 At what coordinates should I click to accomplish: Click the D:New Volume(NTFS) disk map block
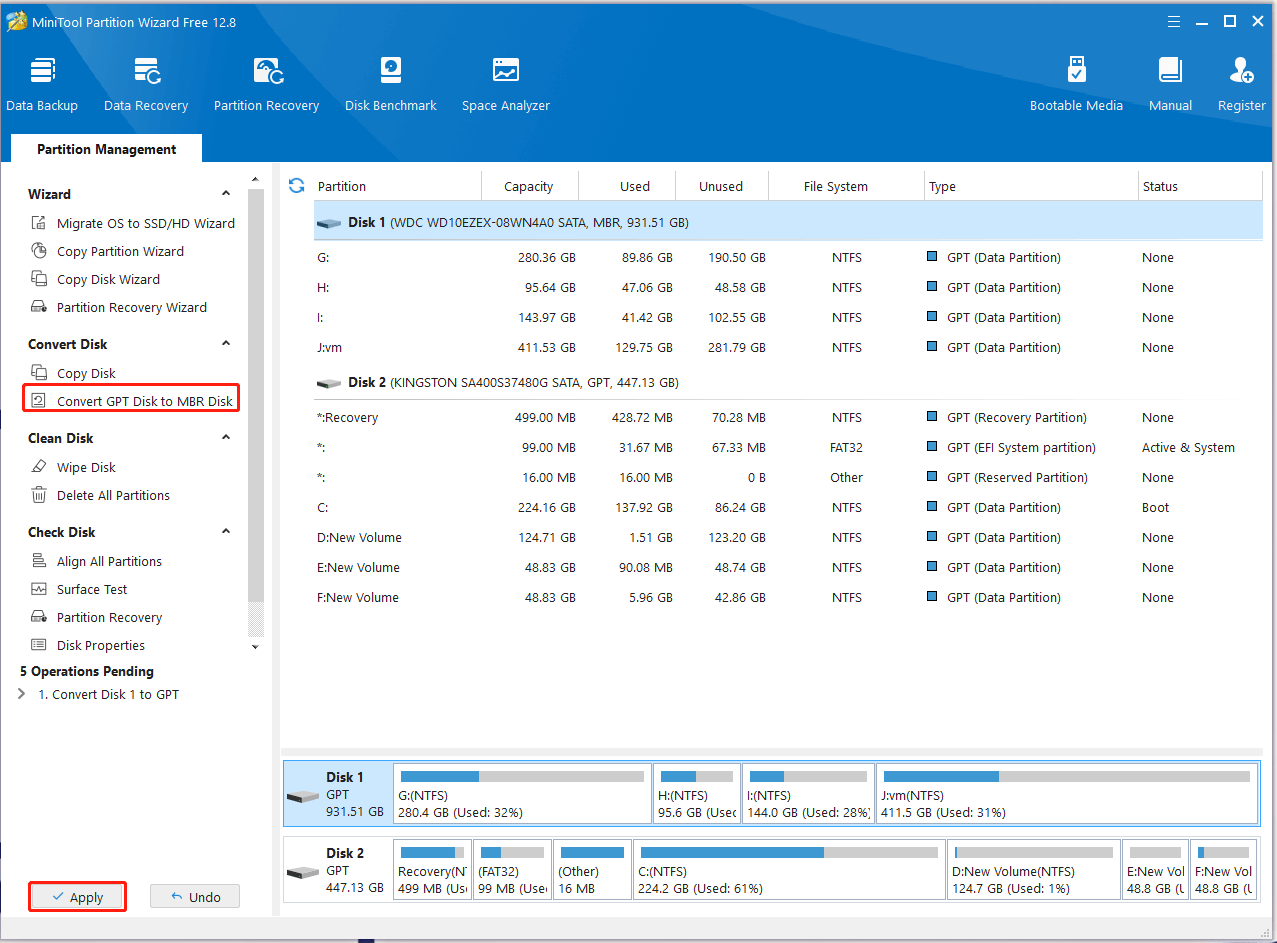1034,869
